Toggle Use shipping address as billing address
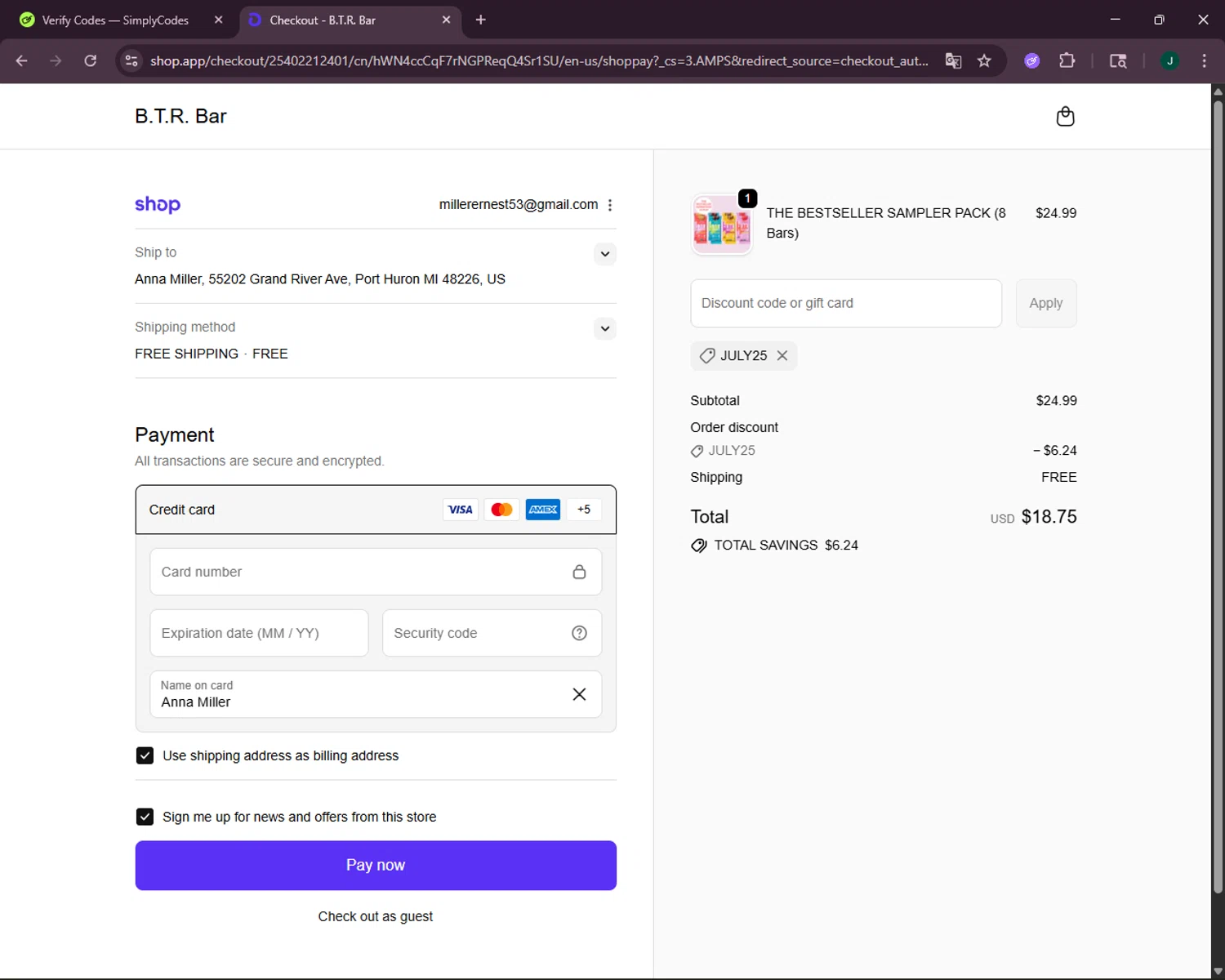This screenshot has height=980, width=1225. (145, 755)
